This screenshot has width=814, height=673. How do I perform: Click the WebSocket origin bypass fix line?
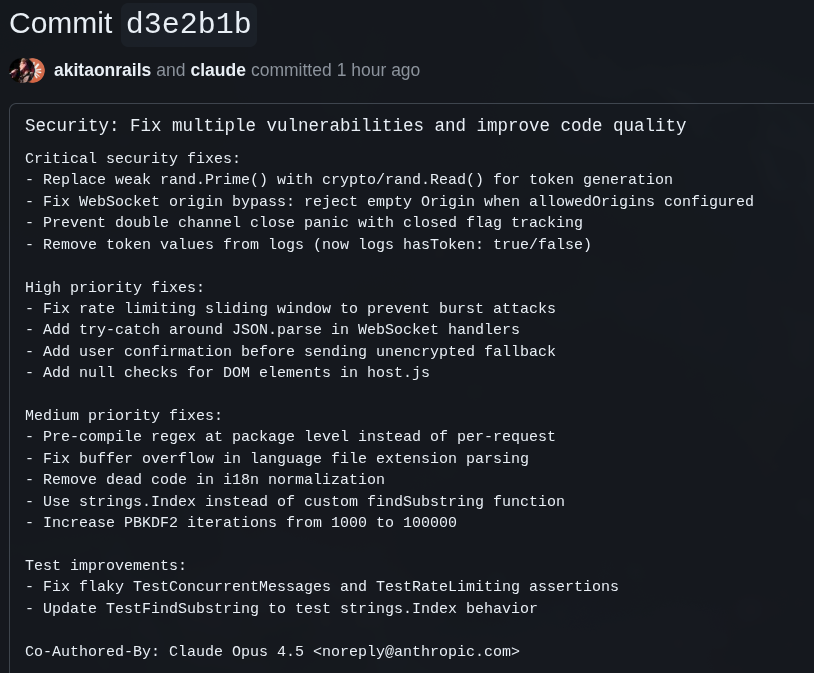(x=389, y=201)
